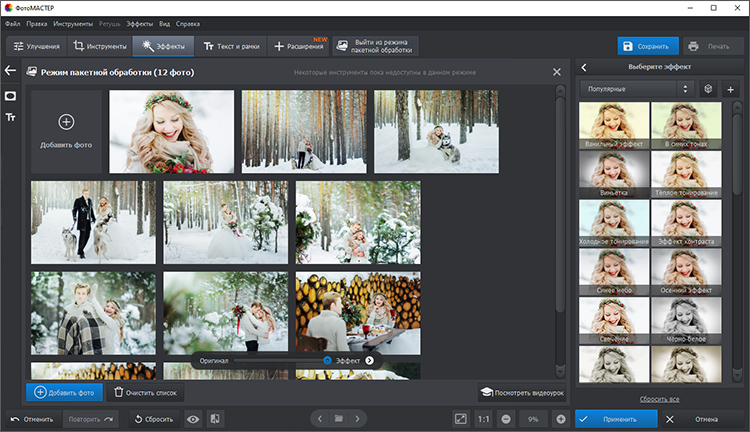Click the zoom in plus icon
750x432 pixels.
(x=561, y=419)
